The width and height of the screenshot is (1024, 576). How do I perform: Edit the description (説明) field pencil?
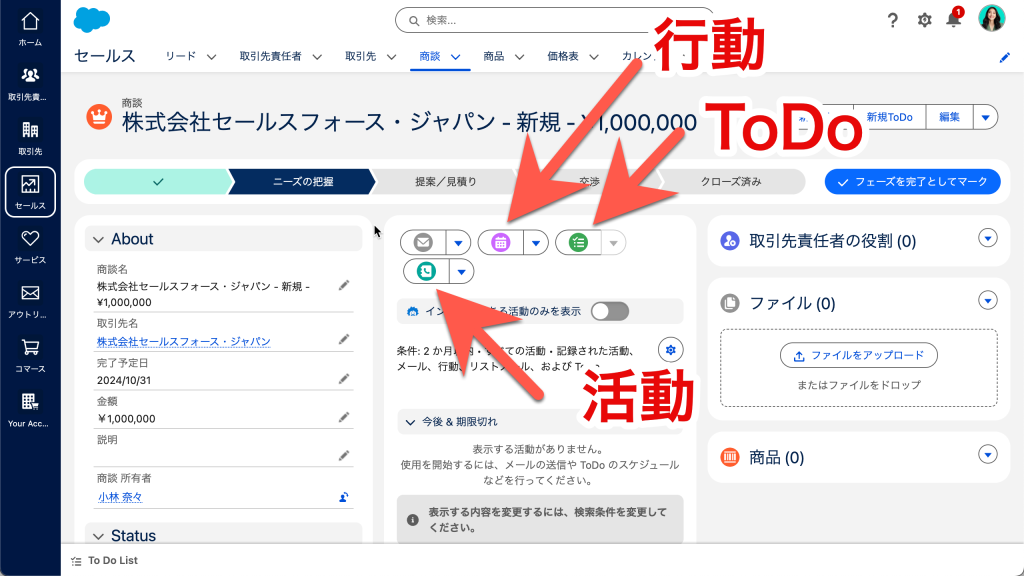tap(344, 456)
